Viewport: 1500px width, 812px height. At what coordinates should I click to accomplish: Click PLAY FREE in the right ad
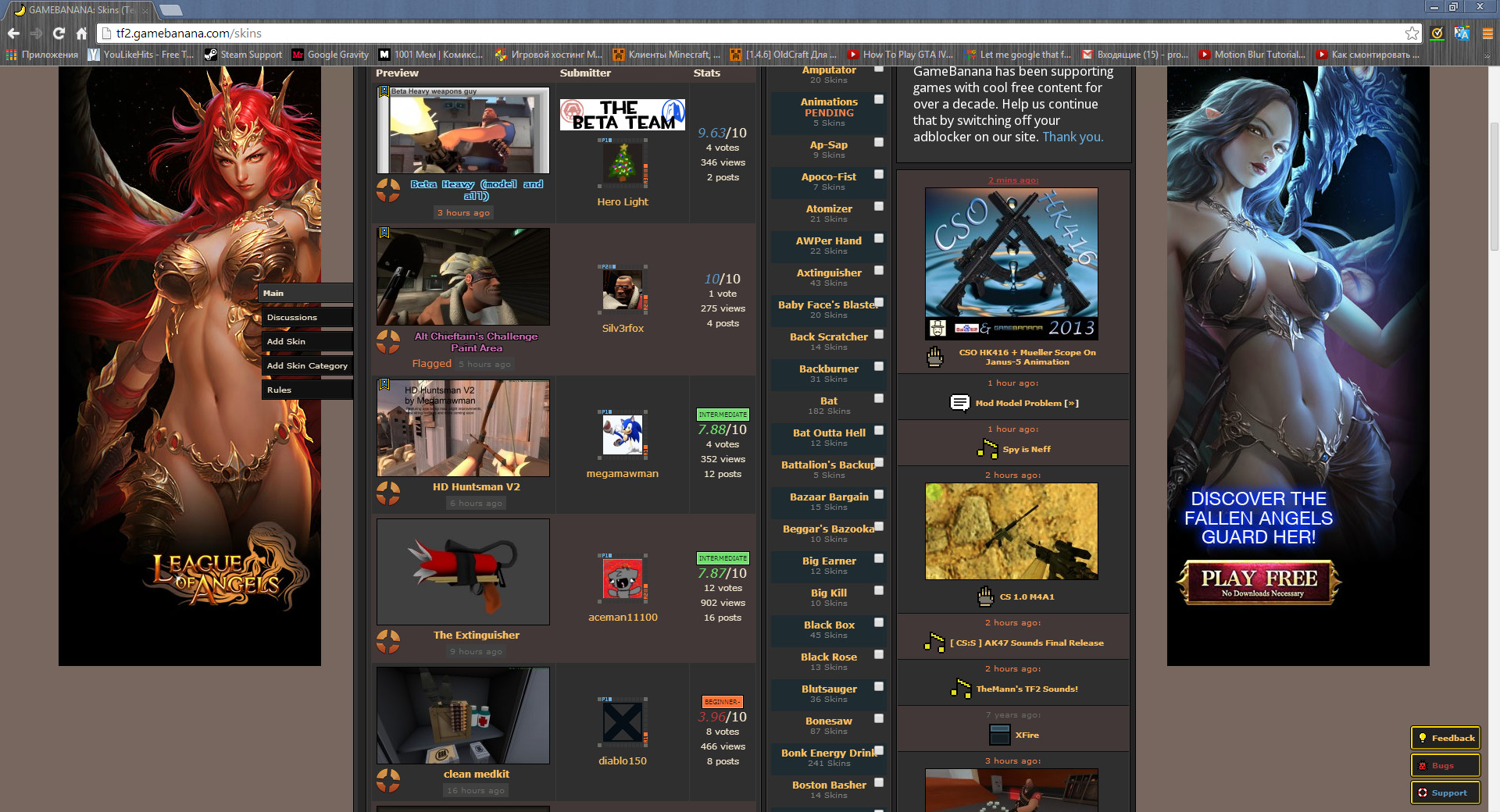point(1259,582)
